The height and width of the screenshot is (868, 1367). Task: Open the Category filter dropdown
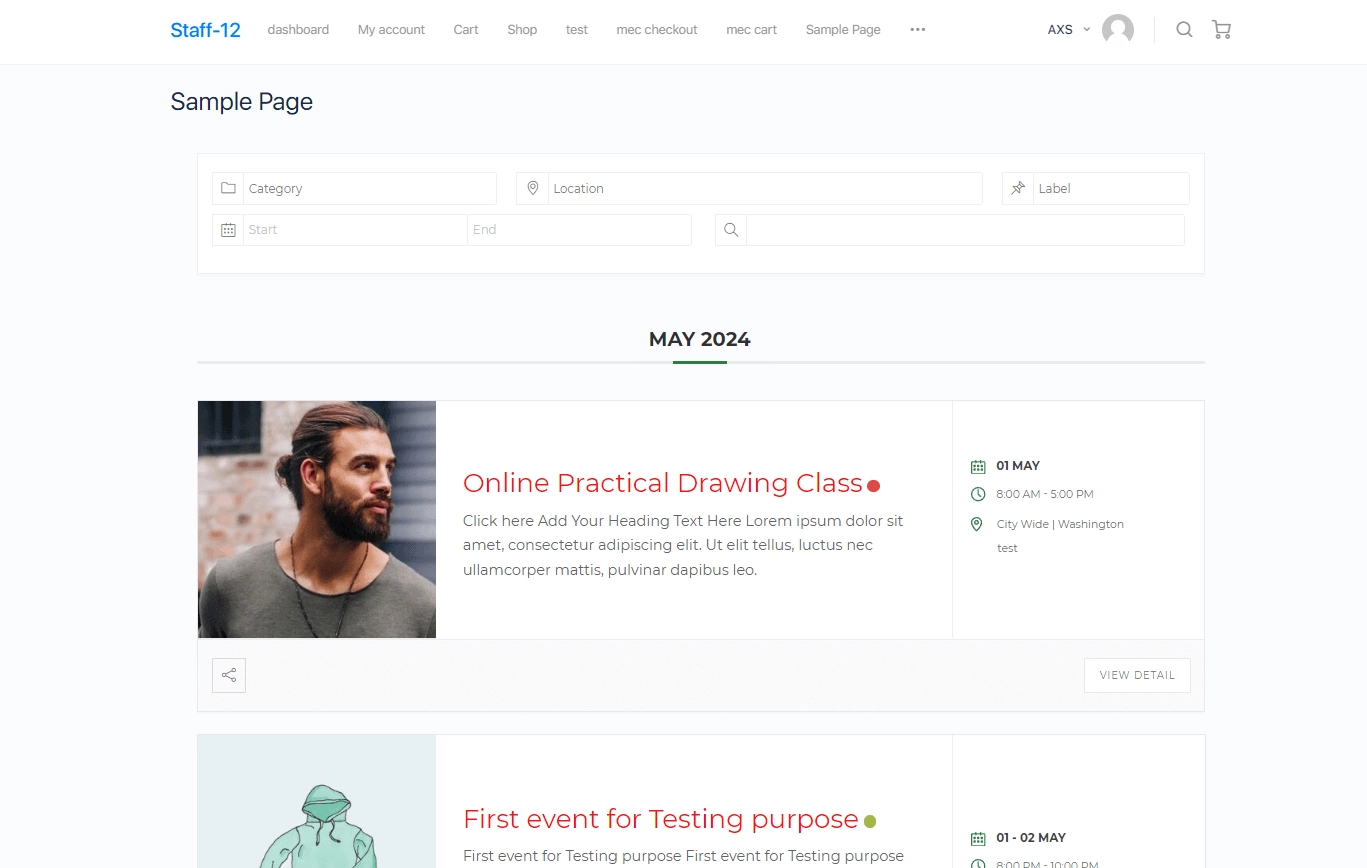coord(370,188)
